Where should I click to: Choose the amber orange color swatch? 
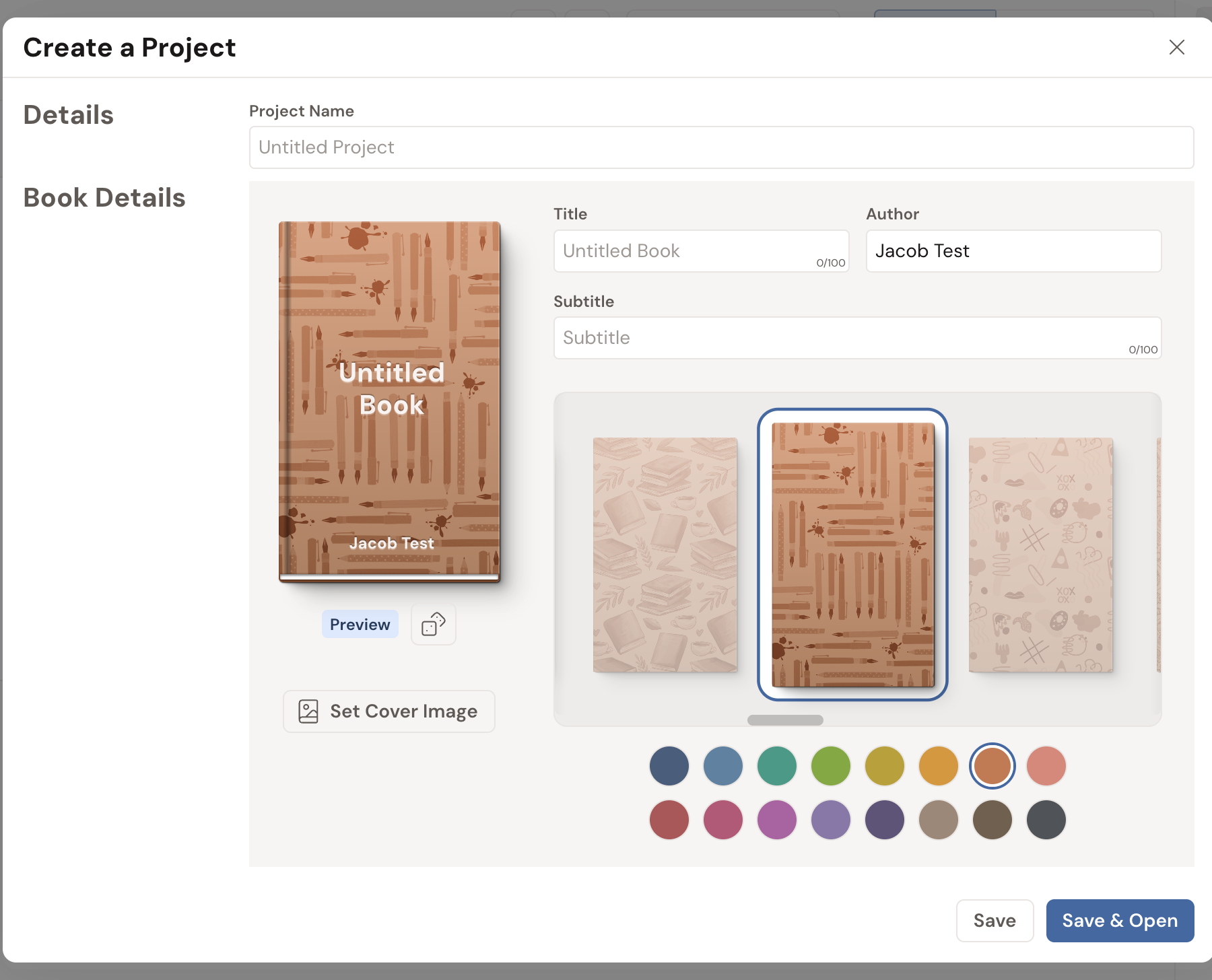pos(939,766)
